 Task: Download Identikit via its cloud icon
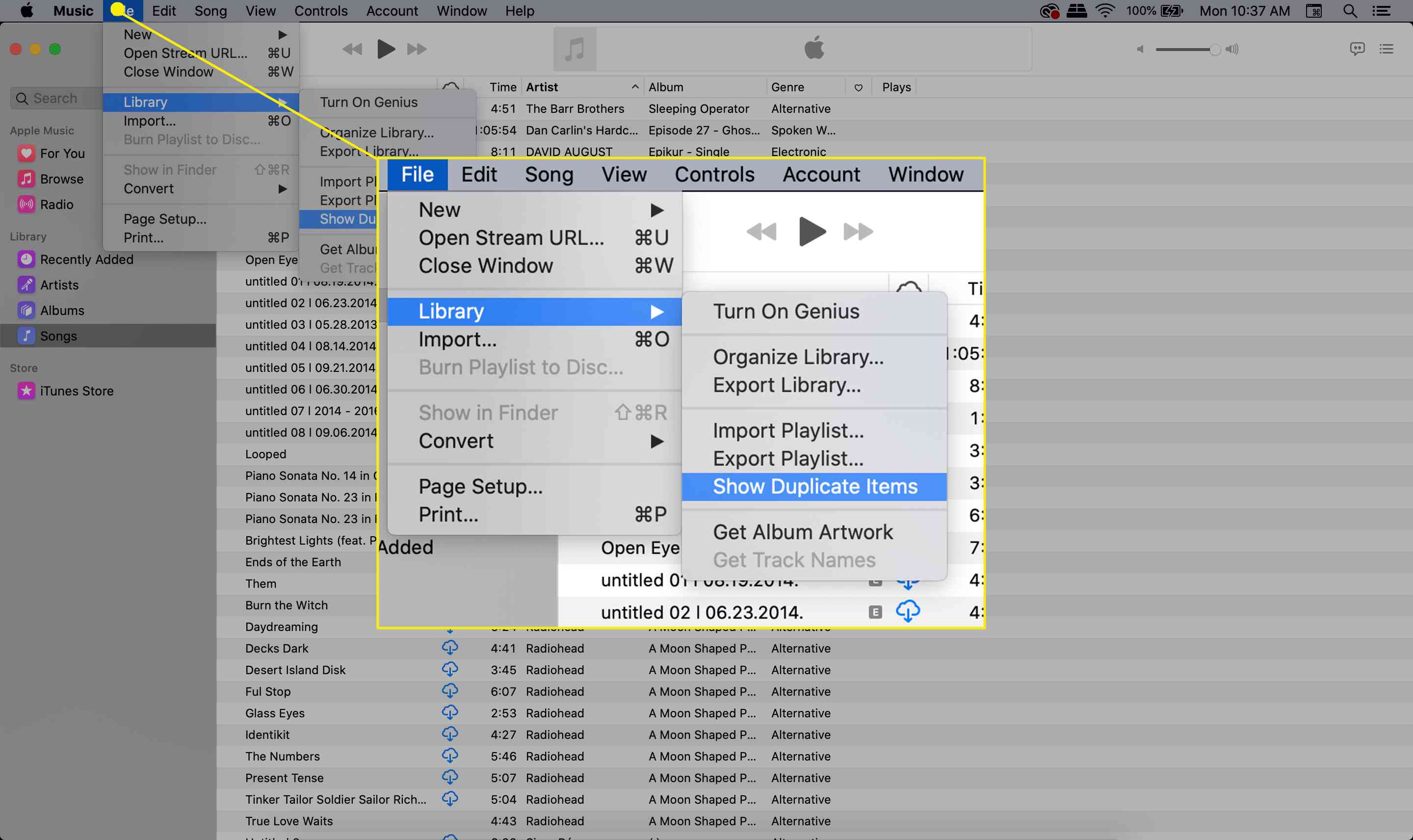[x=450, y=734]
